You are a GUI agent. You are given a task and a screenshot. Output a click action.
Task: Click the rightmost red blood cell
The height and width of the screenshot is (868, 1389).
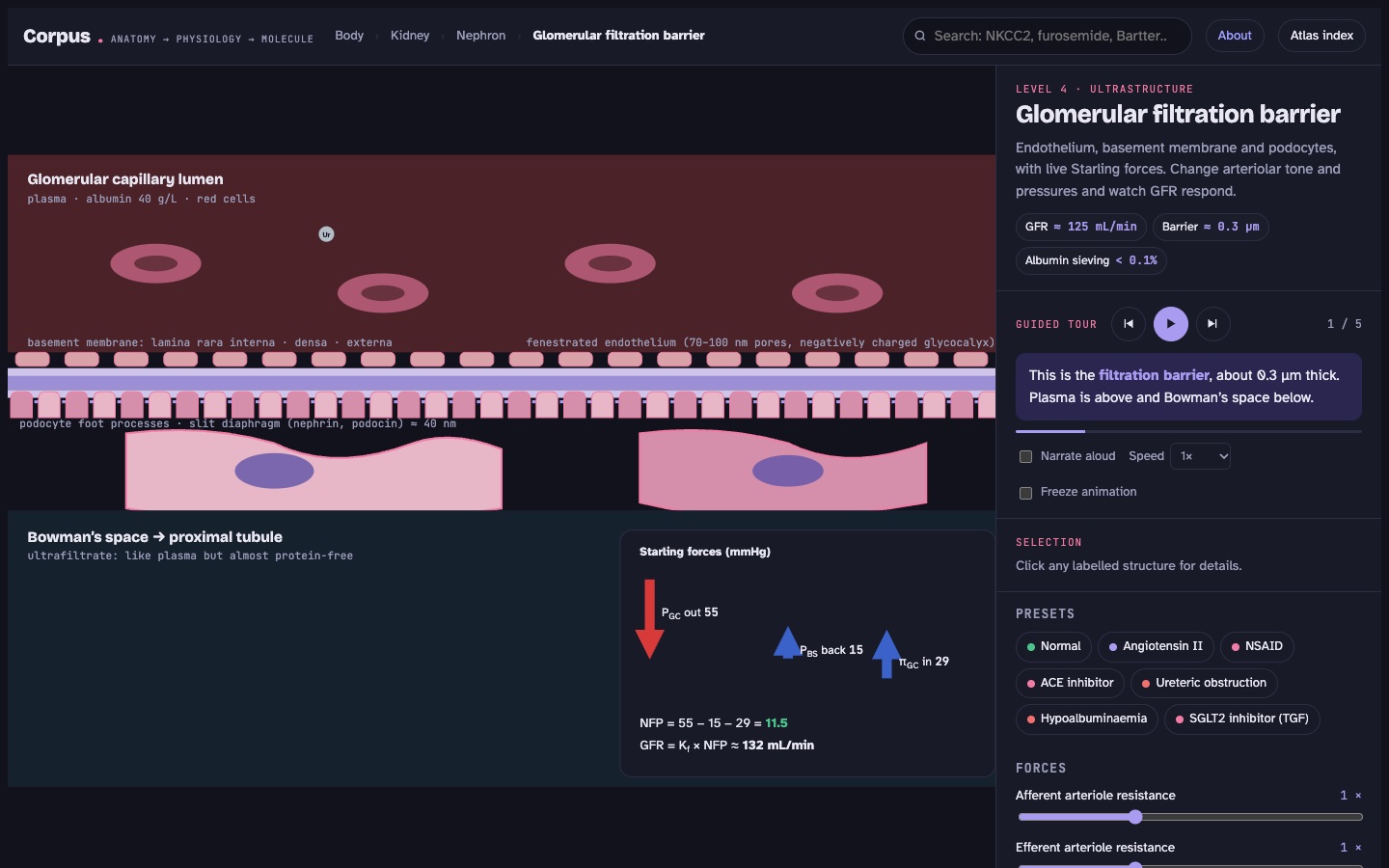[x=837, y=293]
